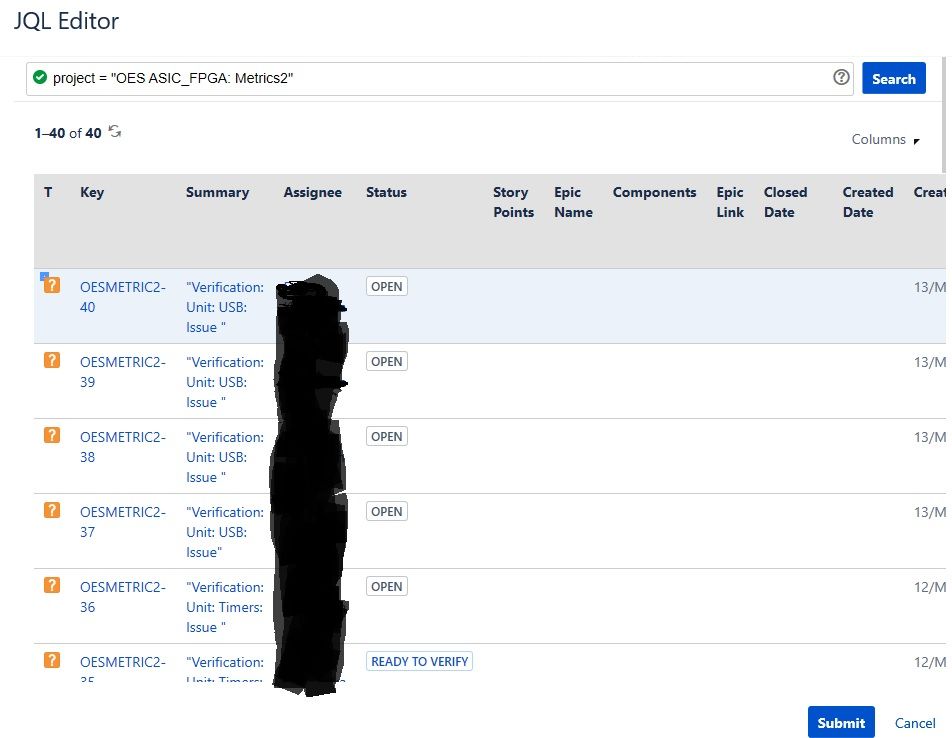952x738 pixels.
Task: Click OPEN status of OESMETRIC2-40
Action: tap(387, 286)
